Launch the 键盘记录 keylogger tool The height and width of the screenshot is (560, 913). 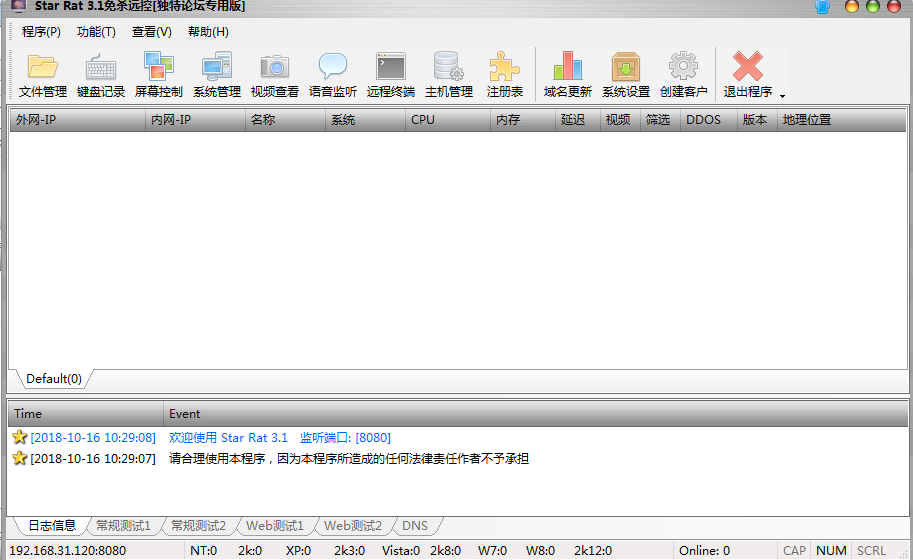(x=101, y=75)
